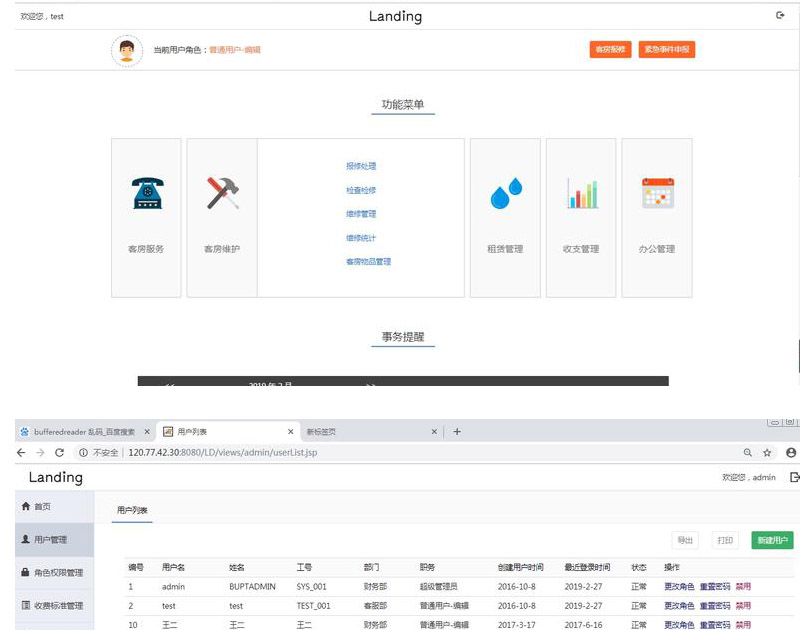Open 租赁管理 water drops icon
800x630 pixels.
pos(506,193)
